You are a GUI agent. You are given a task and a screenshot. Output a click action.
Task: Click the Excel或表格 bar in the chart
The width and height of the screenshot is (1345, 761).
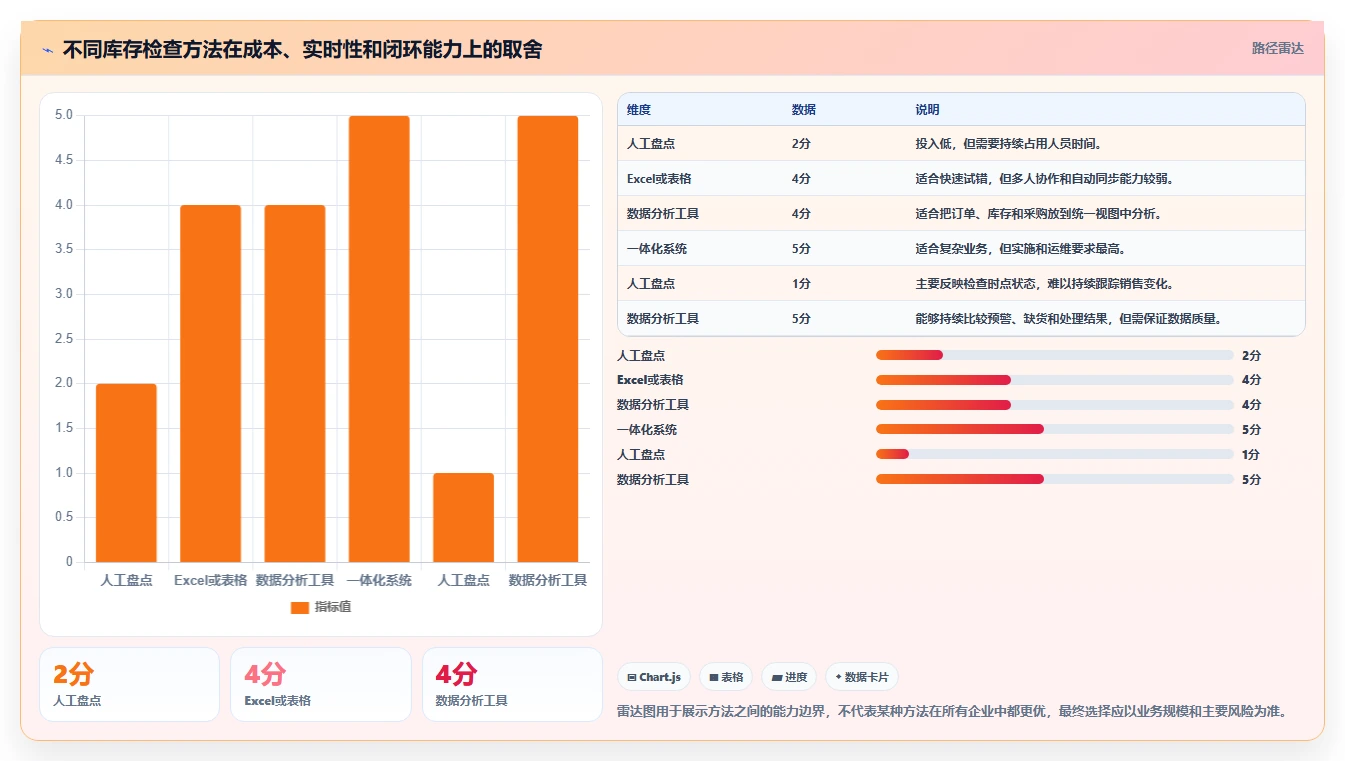[210, 383]
